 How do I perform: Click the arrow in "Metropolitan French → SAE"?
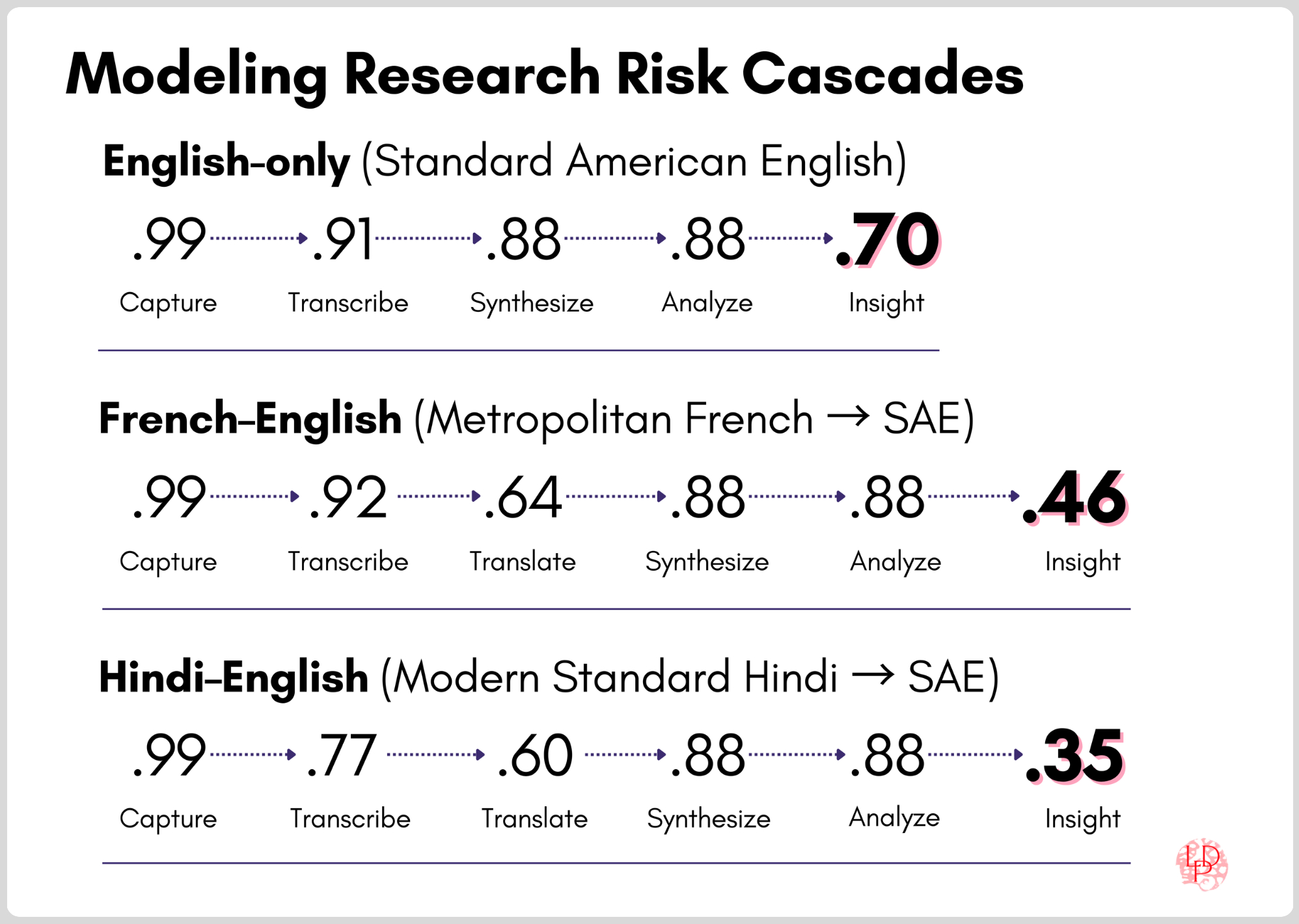pyautogui.click(x=848, y=416)
